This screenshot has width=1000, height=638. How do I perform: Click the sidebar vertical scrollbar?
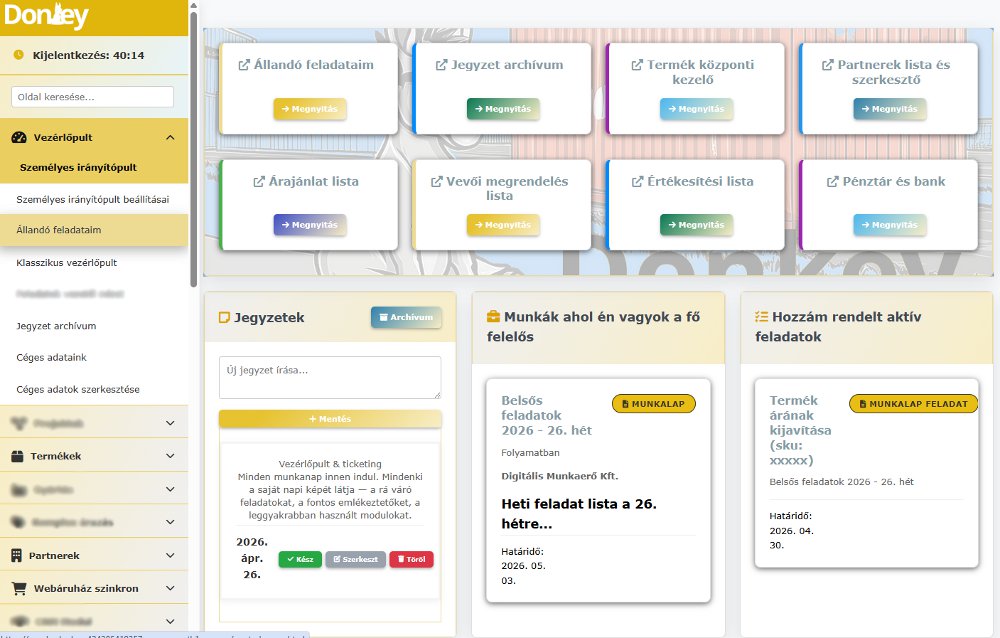click(193, 150)
